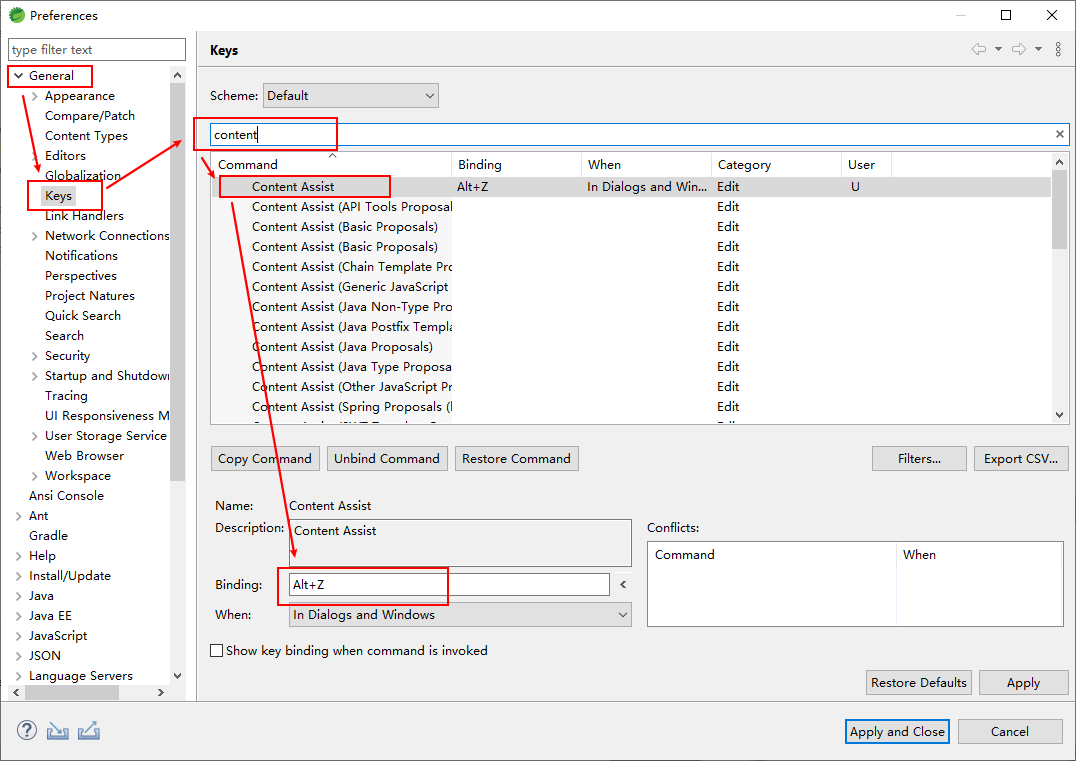Image resolution: width=1076 pixels, height=761 pixels.
Task: Click the Import preferences icon
Action: coord(58,731)
